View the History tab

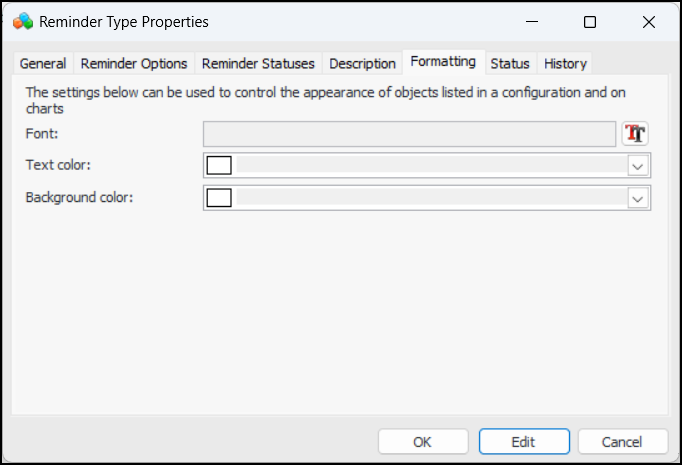[x=565, y=63]
